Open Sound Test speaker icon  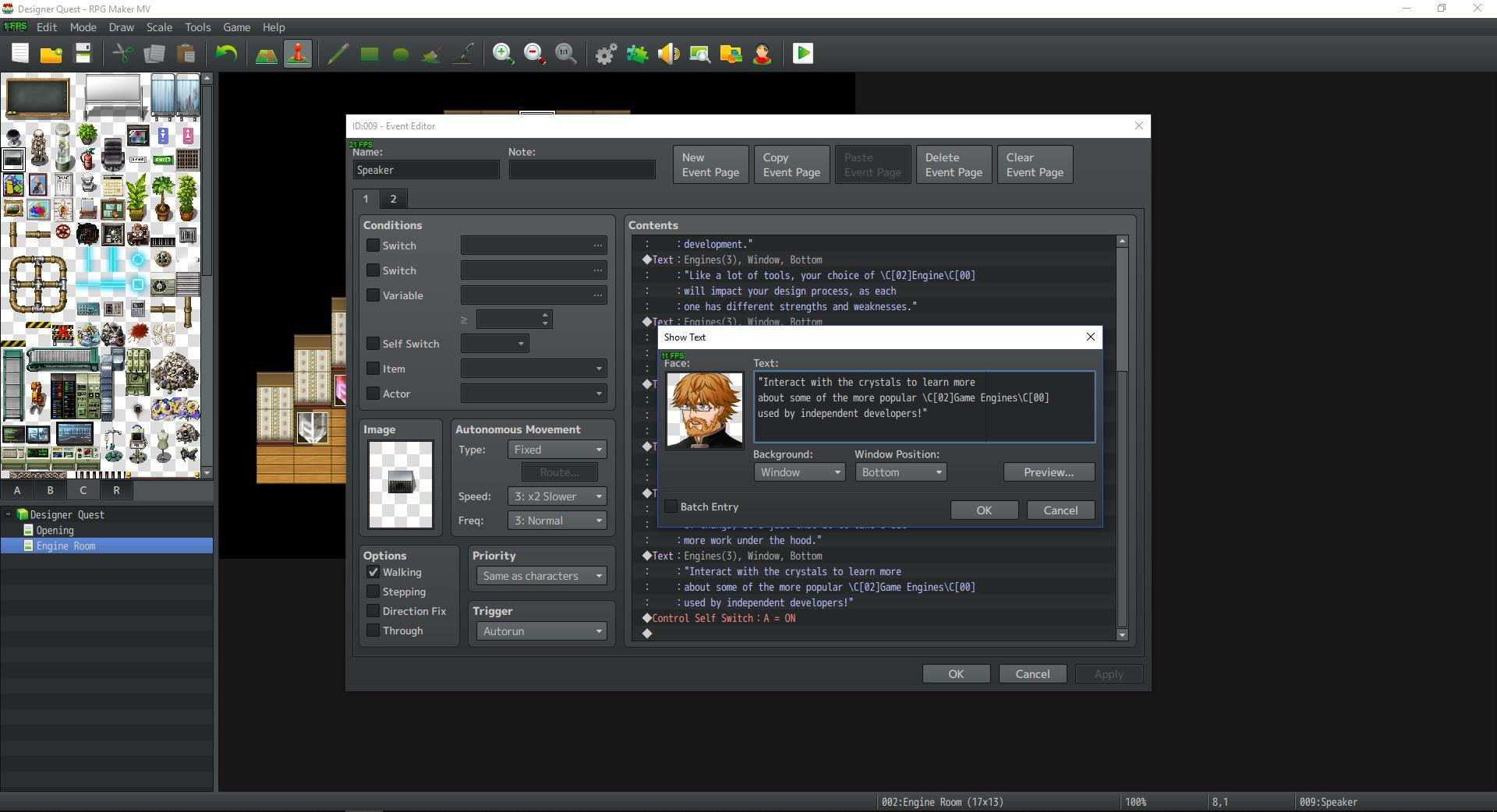669,54
